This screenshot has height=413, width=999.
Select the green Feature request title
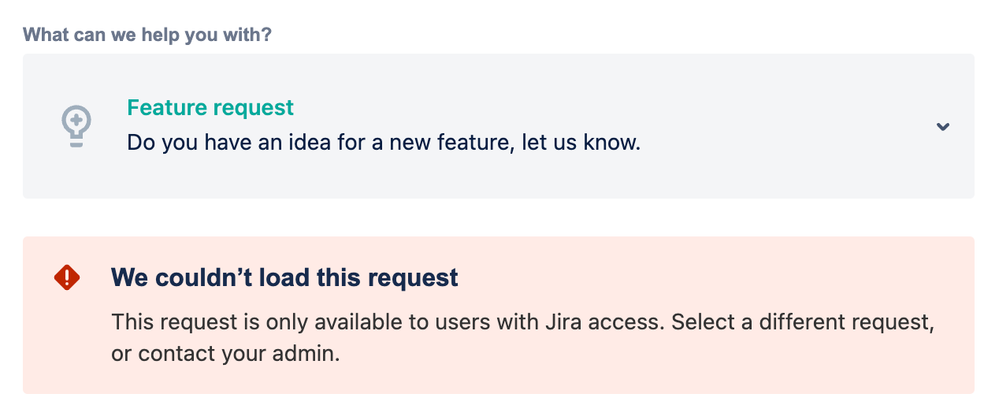click(x=210, y=108)
